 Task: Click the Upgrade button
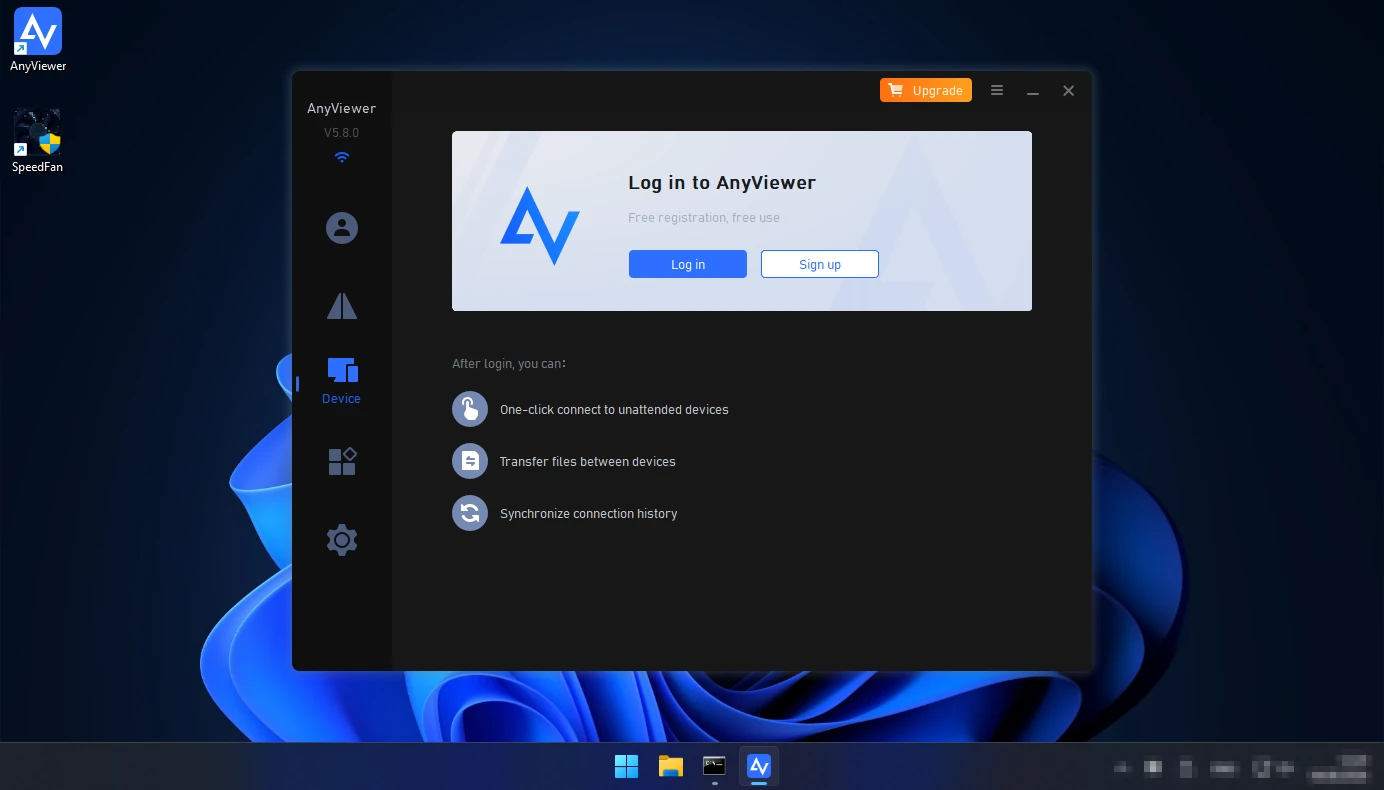[926, 90]
